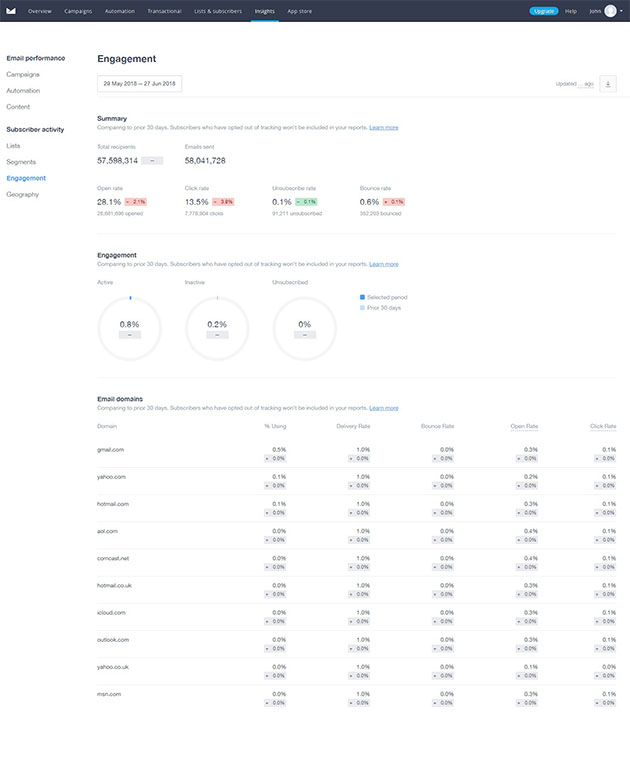This screenshot has width=630, height=760.
Task: Open Campaigns in the sidebar
Action: pos(23,74)
